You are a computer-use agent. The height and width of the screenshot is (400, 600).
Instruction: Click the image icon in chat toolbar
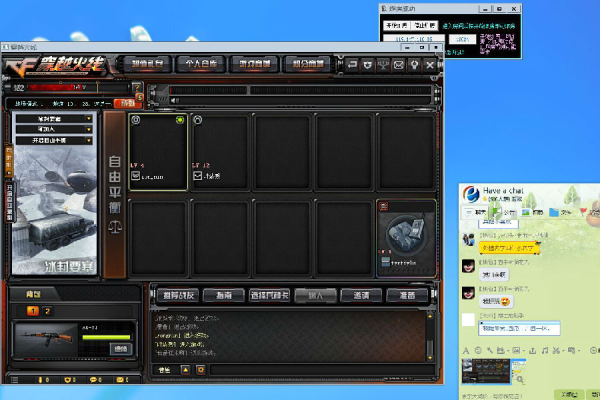coord(516,350)
